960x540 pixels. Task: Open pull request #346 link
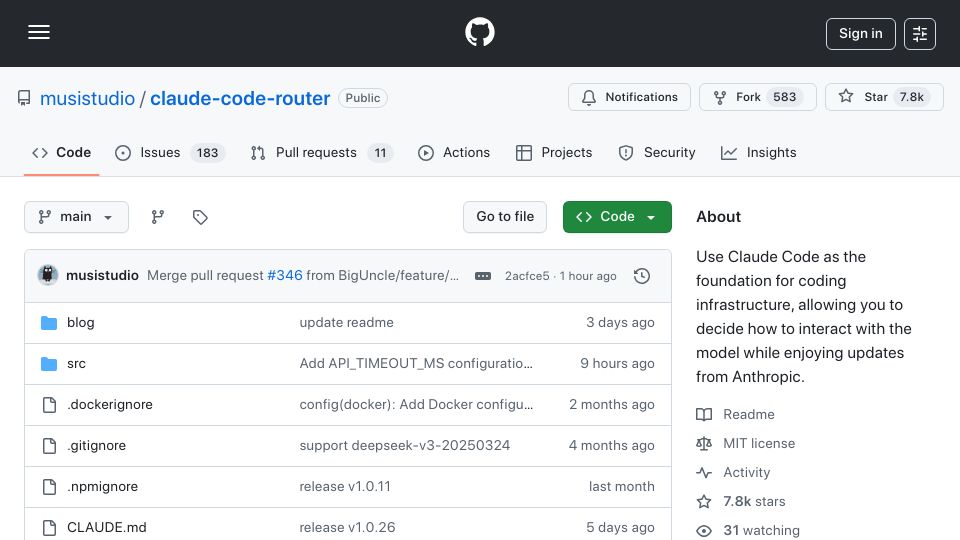click(285, 276)
